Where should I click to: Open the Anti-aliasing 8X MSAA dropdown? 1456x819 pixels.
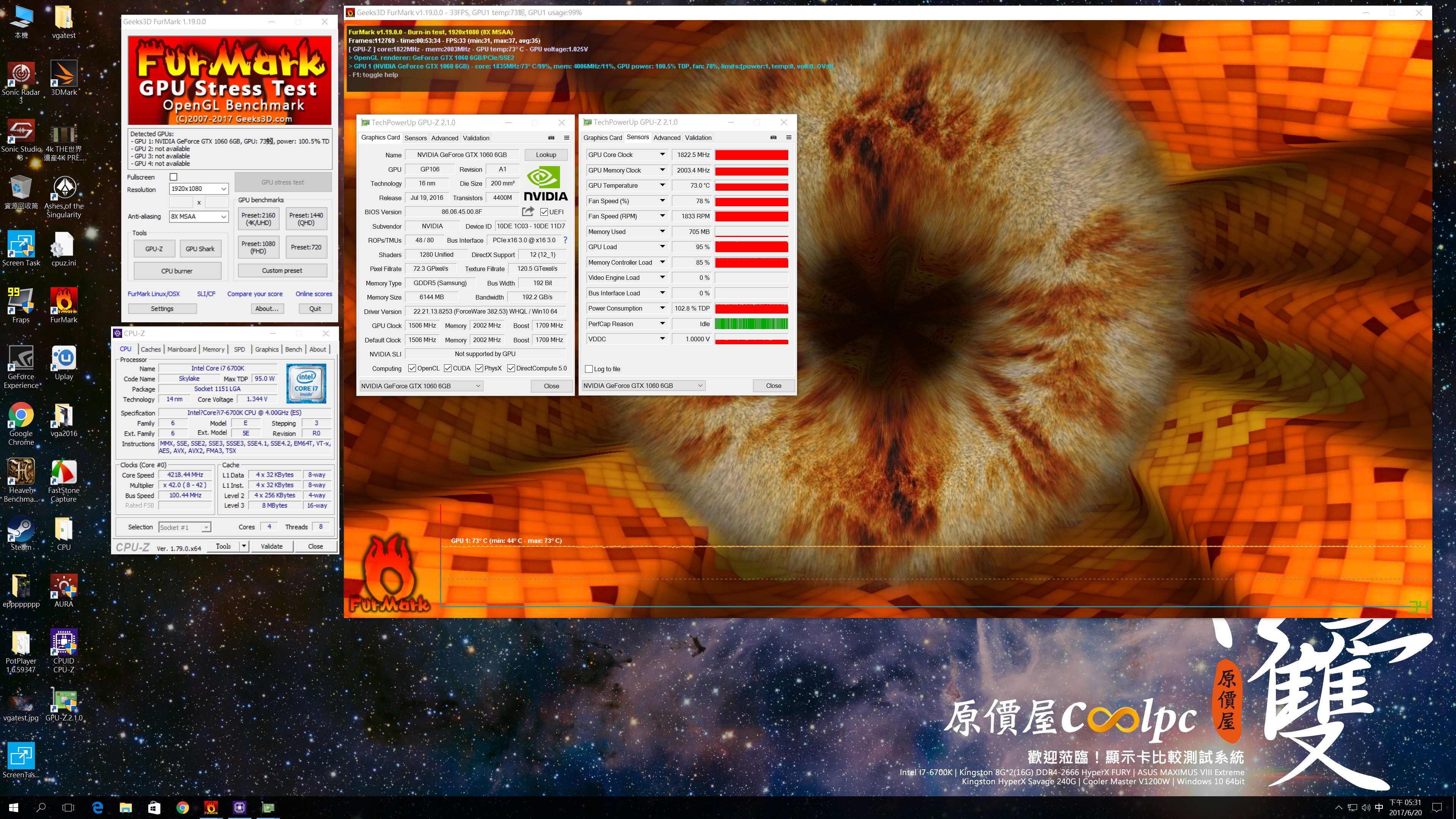pyautogui.click(x=198, y=217)
